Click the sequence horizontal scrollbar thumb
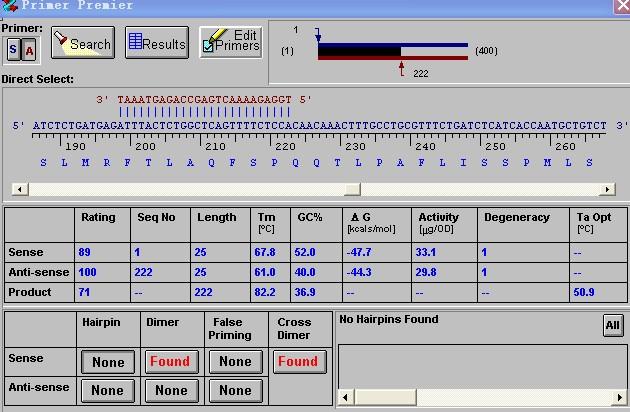Image resolution: width=630 pixels, height=412 pixels. (352, 189)
